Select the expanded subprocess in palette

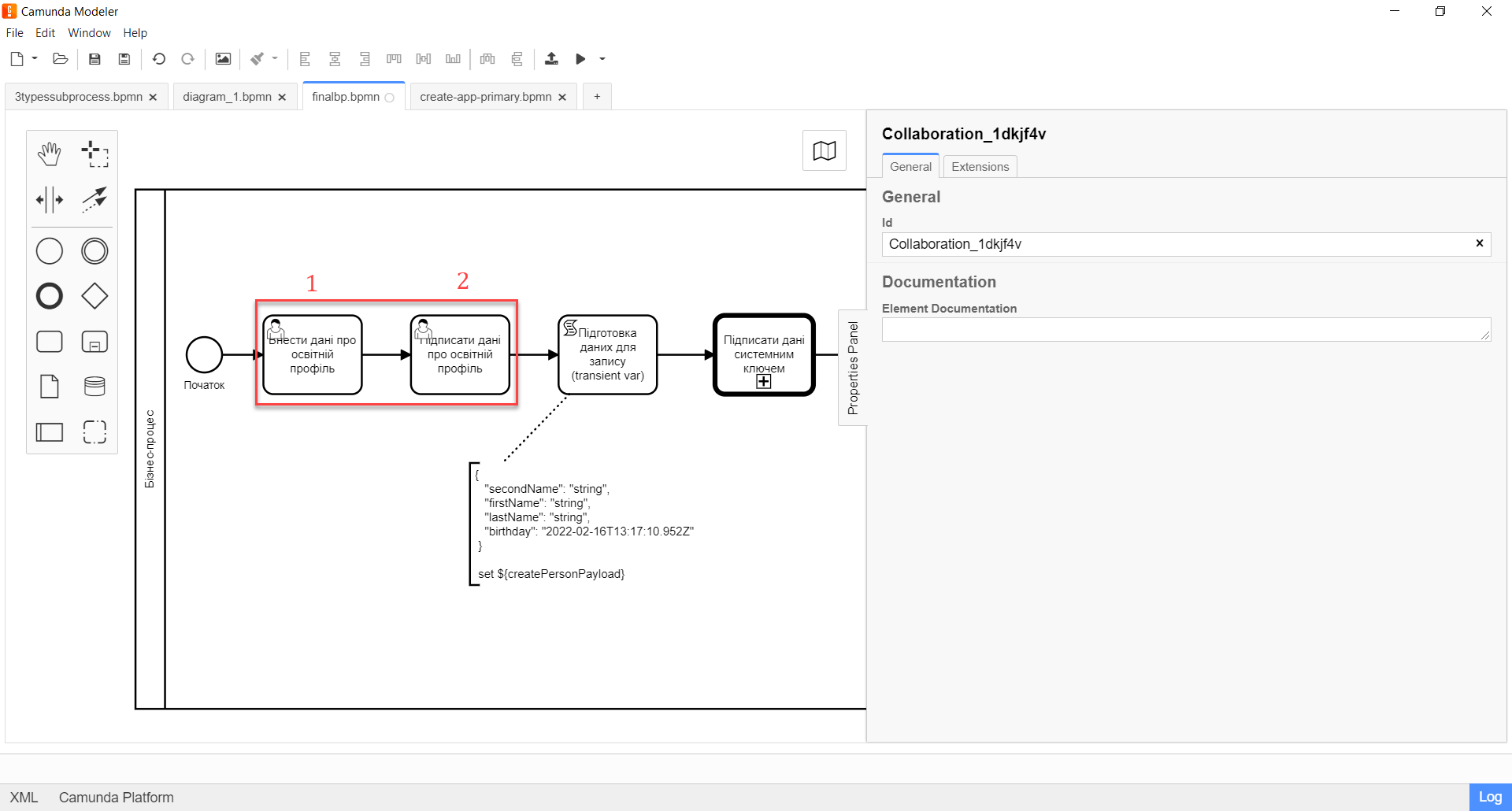click(94, 342)
